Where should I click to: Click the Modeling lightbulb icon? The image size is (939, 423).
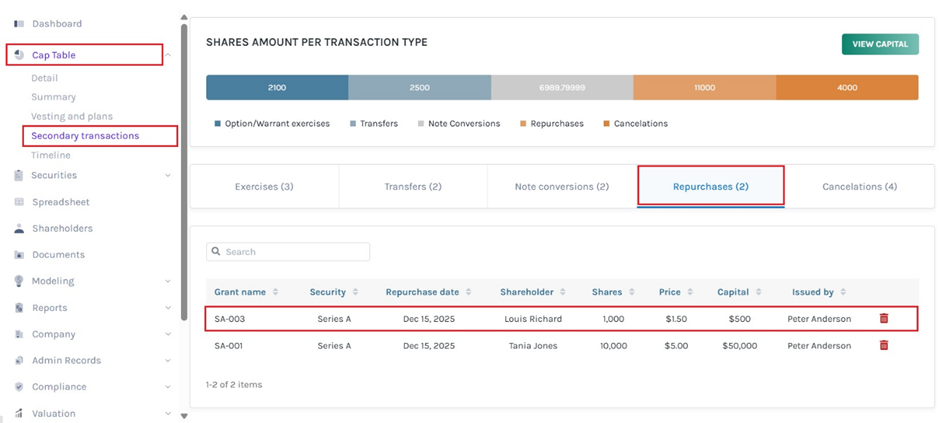coord(19,281)
